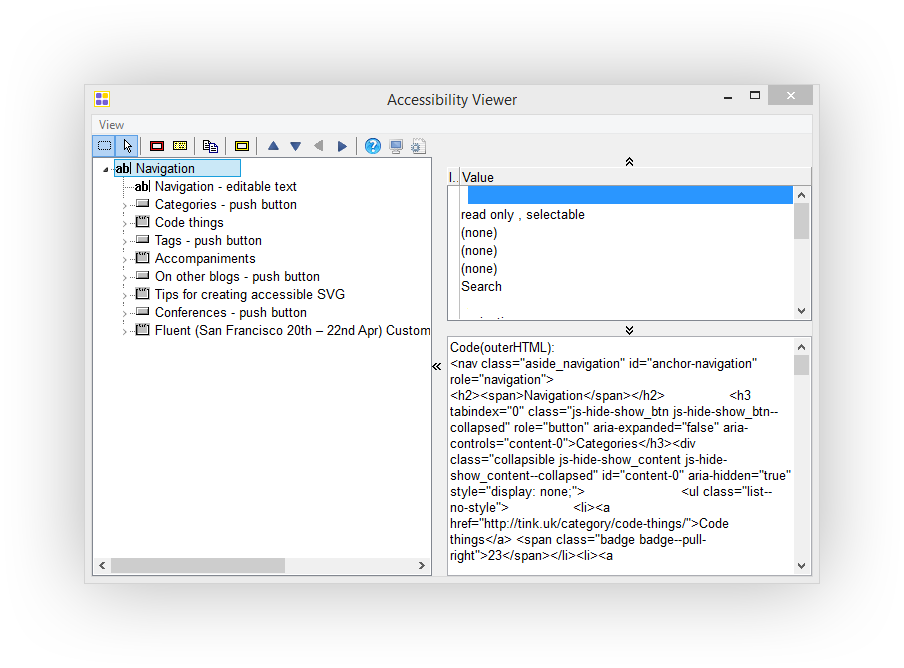This screenshot has height=668, width=904.
Task: Open help with the question mark icon
Action: [373, 146]
